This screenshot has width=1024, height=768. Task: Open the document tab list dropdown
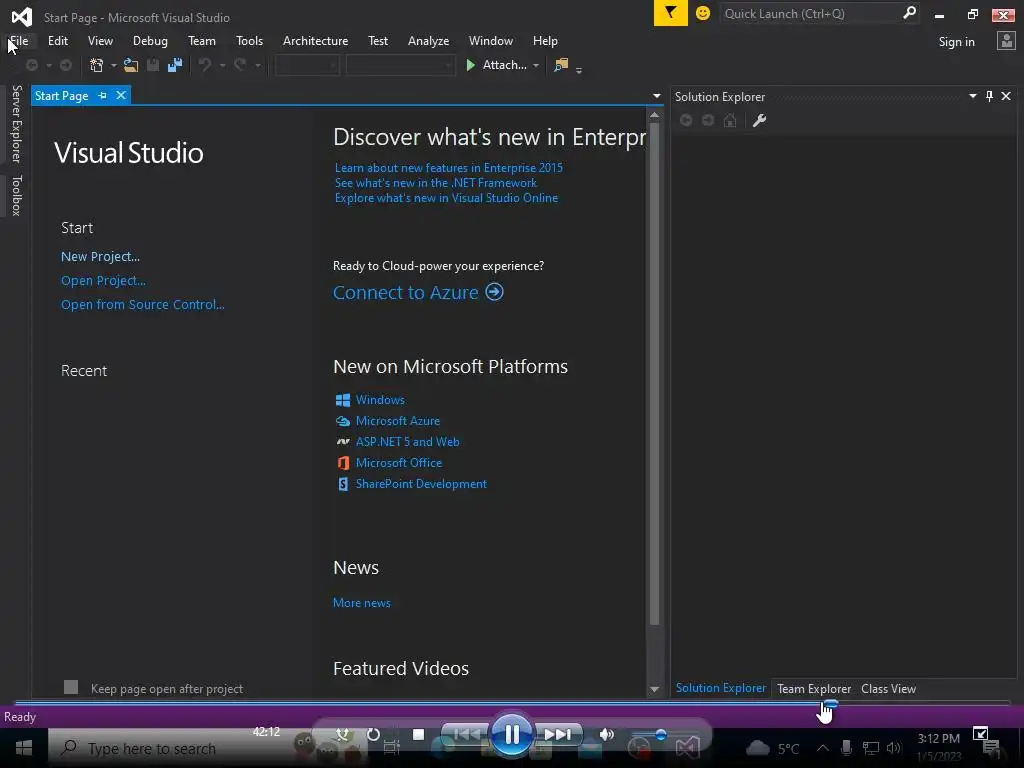(656, 96)
